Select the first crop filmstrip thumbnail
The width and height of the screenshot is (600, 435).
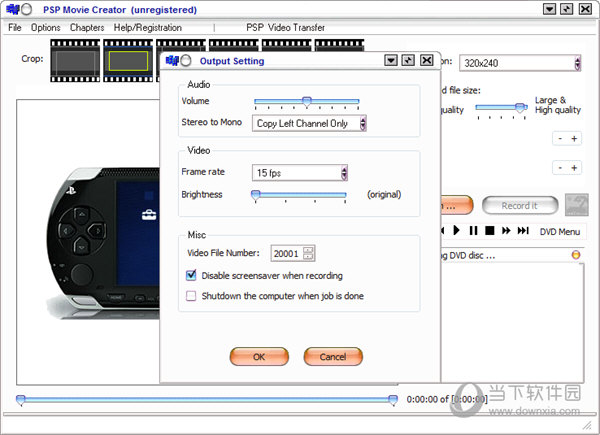click(75, 60)
